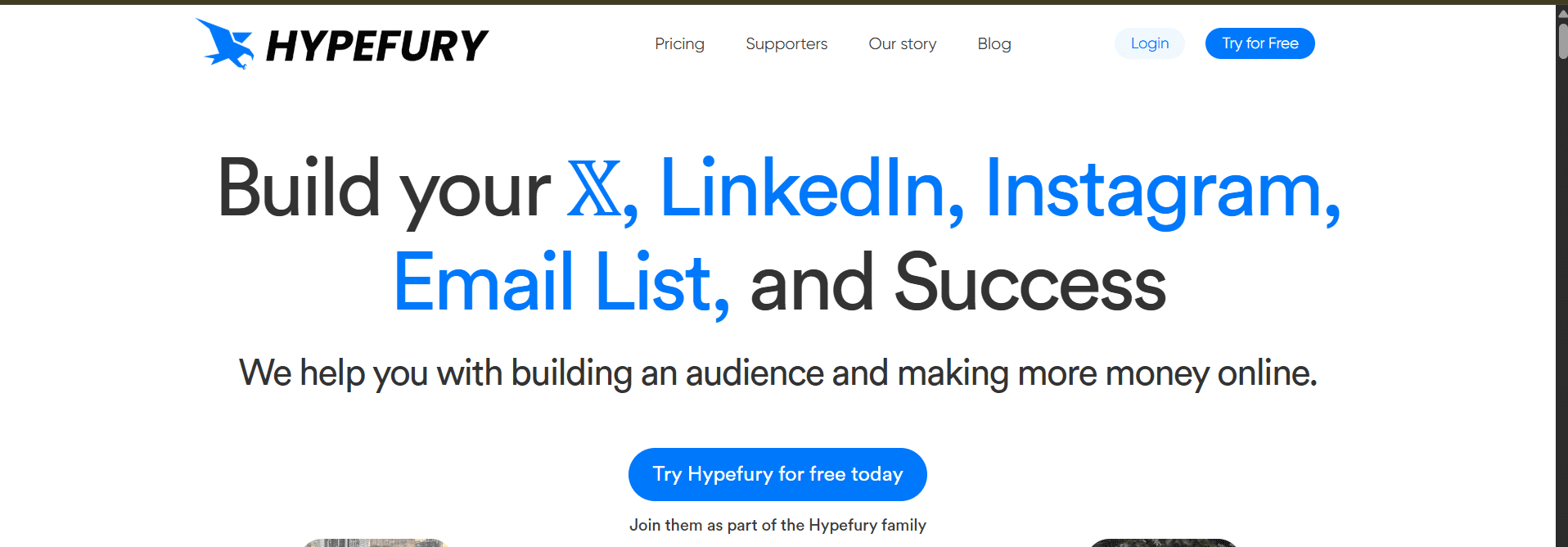Click Join them as part of the Hypefury family
Image resolution: width=1568 pixels, height=547 pixels.
coord(777,525)
